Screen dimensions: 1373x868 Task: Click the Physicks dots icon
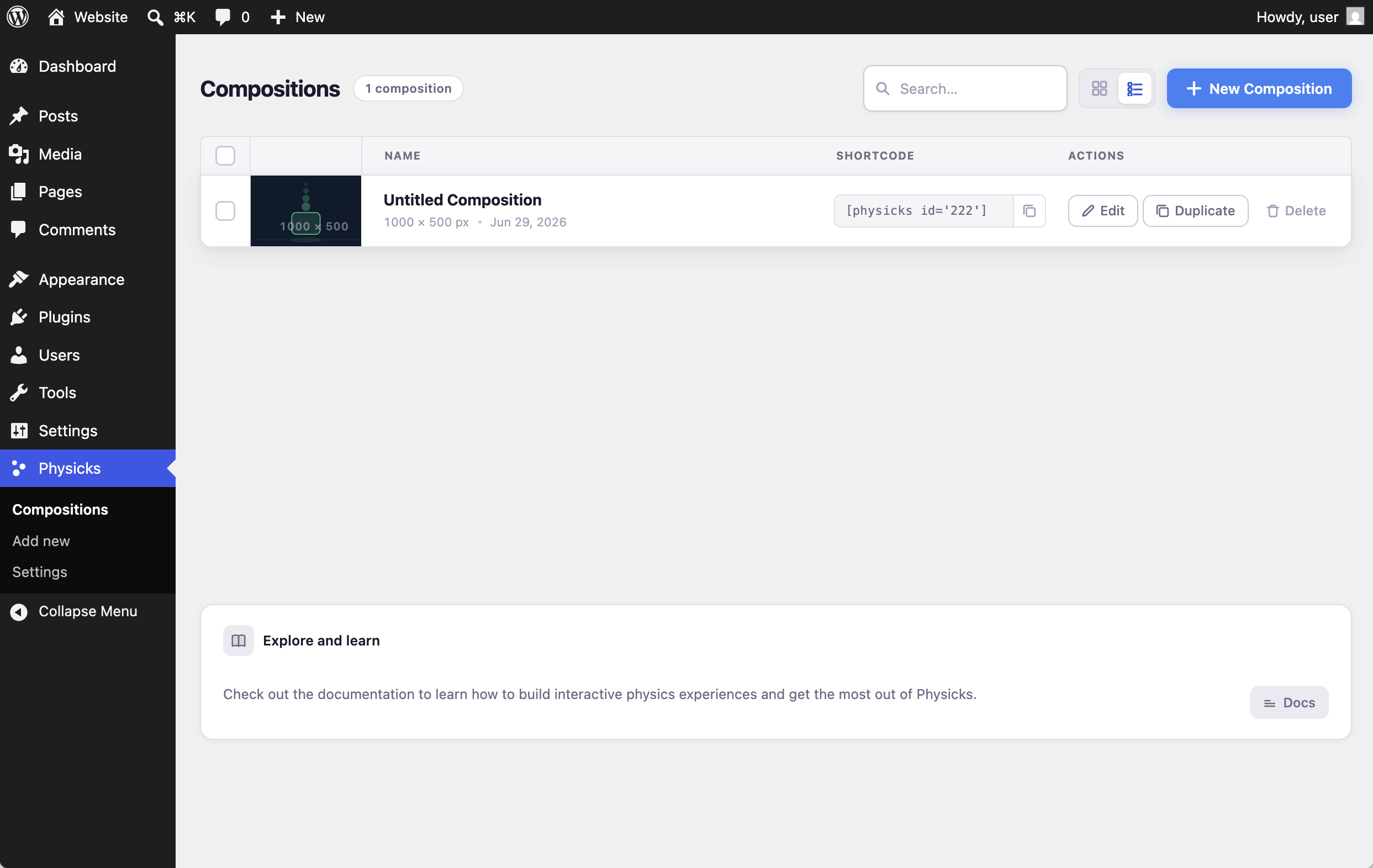tap(19, 468)
